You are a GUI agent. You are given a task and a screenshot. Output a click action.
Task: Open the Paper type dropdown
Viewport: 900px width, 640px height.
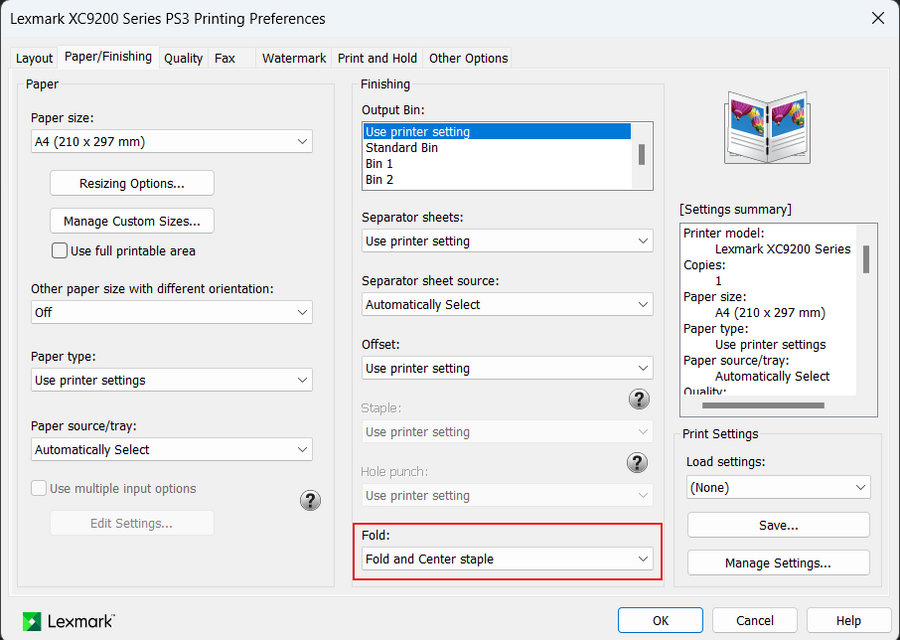171,380
